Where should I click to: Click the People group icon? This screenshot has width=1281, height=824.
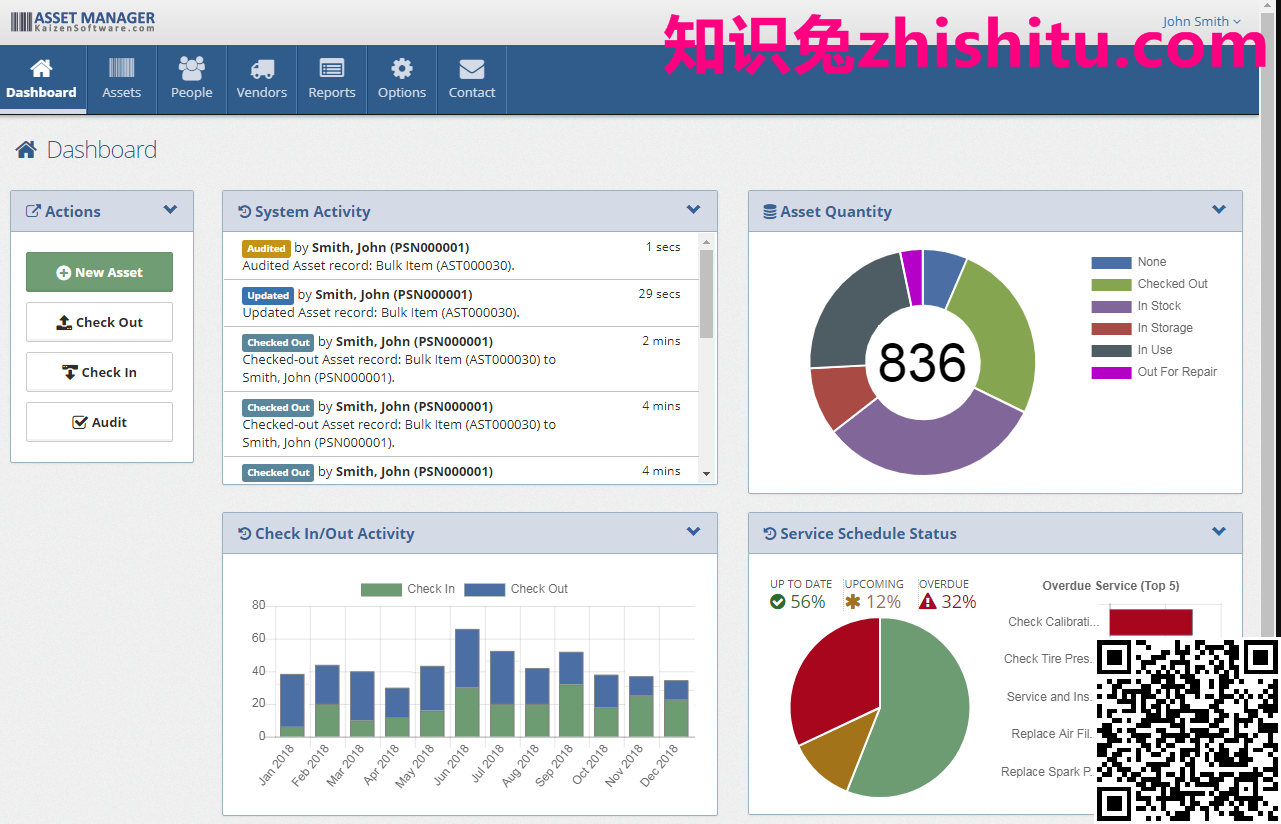coord(192,68)
